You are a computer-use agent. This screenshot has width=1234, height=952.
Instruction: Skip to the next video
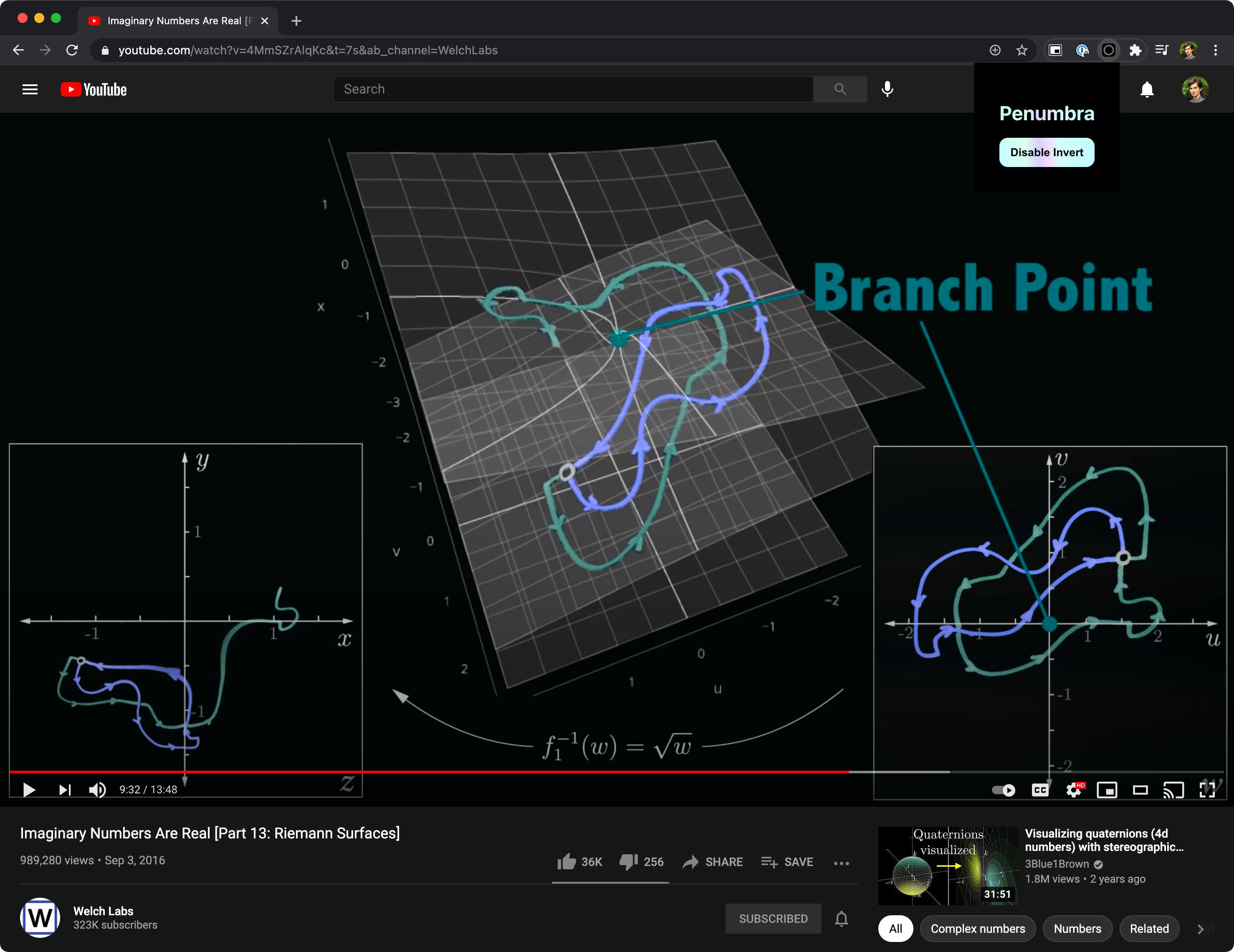click(65, 789)
